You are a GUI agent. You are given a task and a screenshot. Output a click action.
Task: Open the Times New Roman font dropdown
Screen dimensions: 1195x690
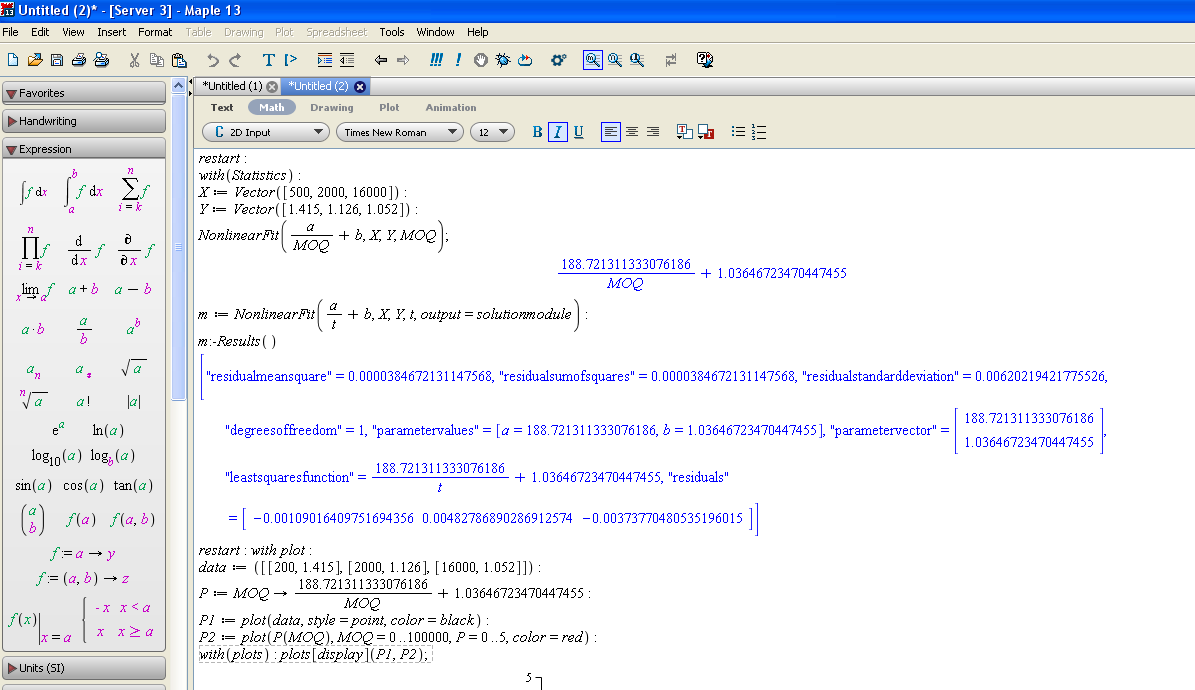pyautogui.click(x=400, y=132)
